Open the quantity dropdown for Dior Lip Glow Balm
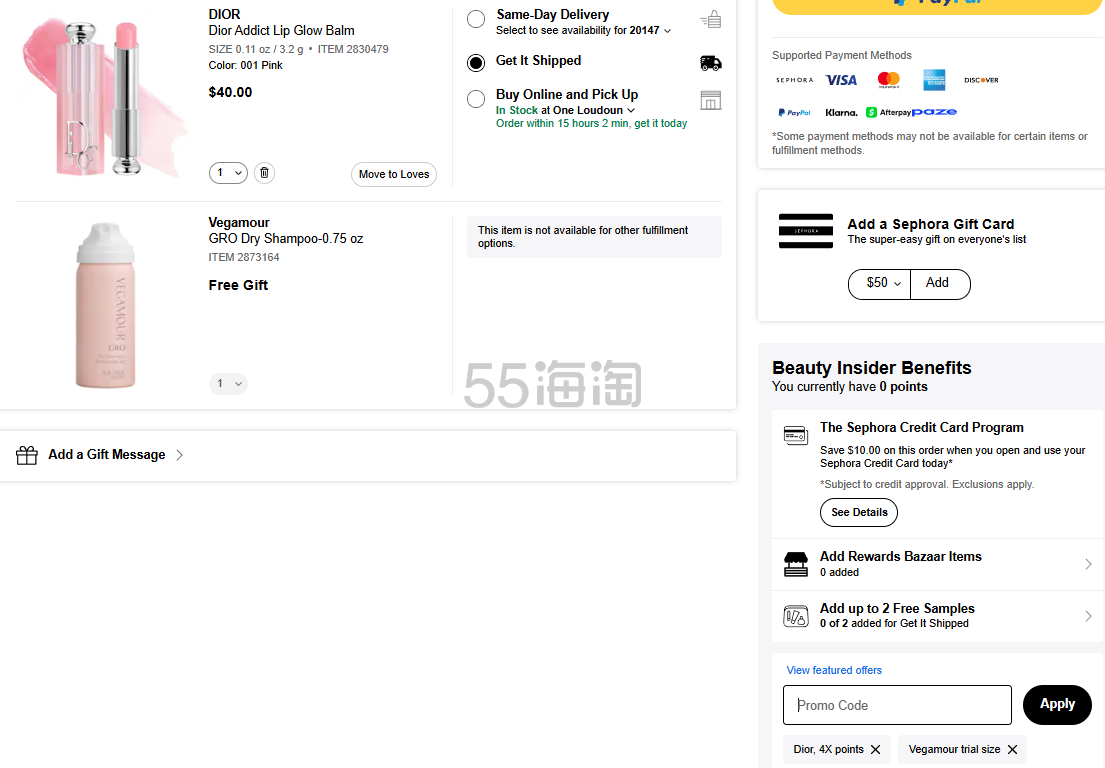Image resolution: width=1105 pixels, height=768 pixels. [228, 173]
